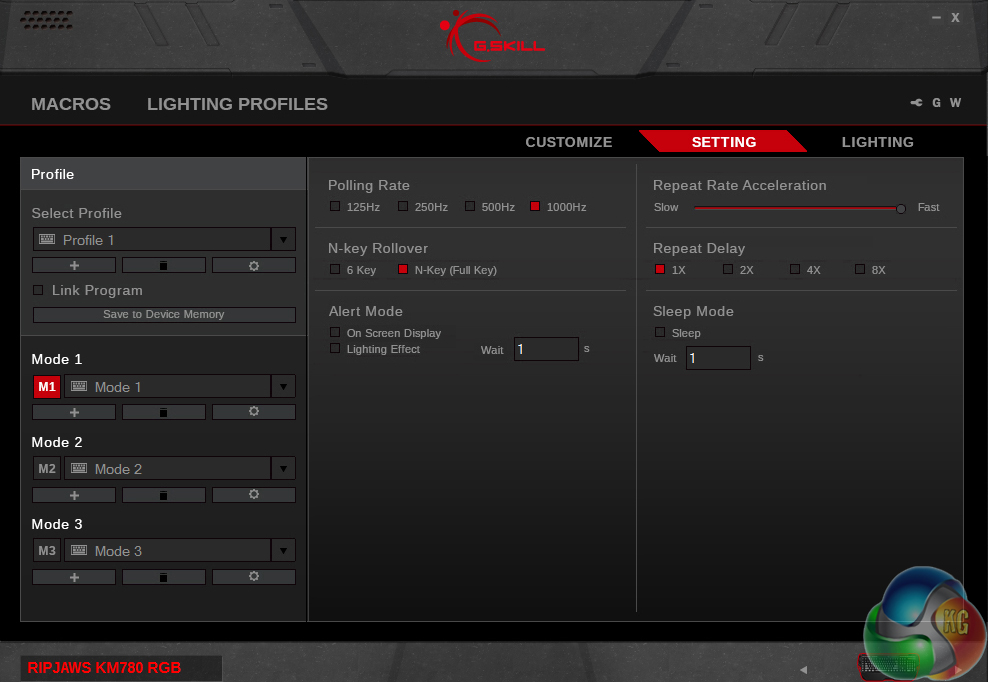
Task: Open Mode 1 settings gear
Action: [x=254, y=412]
